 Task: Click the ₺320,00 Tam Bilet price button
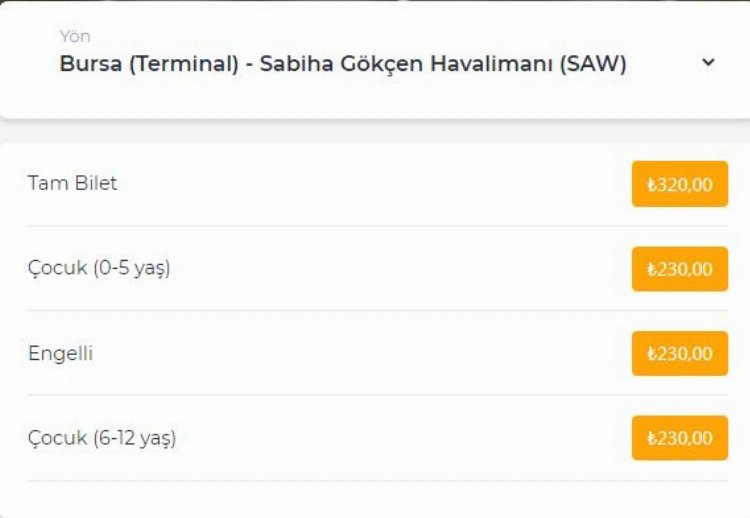coord(679,184)
